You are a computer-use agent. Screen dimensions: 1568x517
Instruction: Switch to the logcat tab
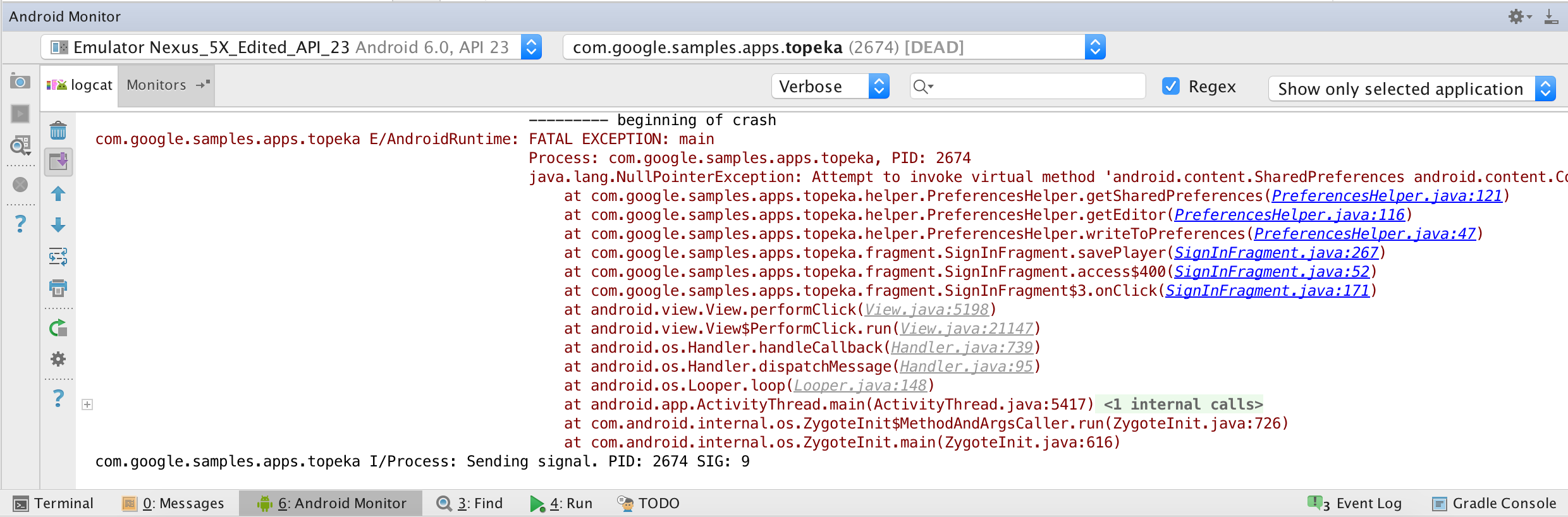point(80,85)
